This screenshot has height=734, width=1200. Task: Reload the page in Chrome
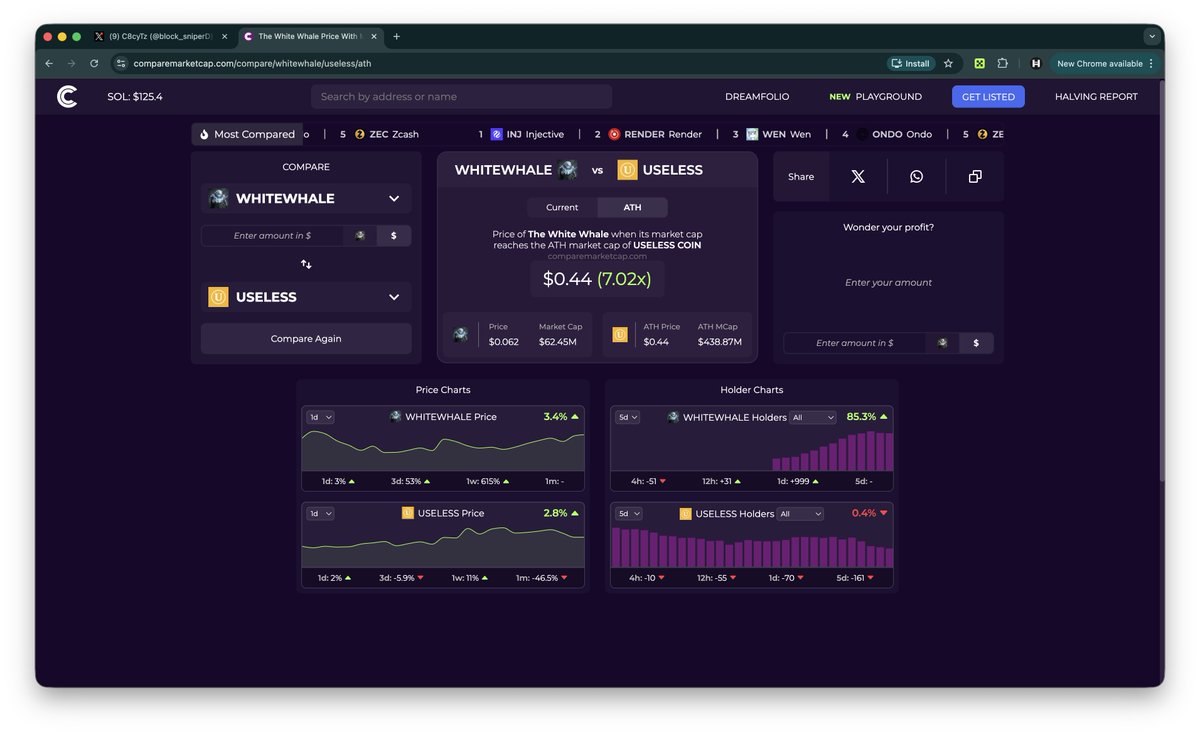94,63
